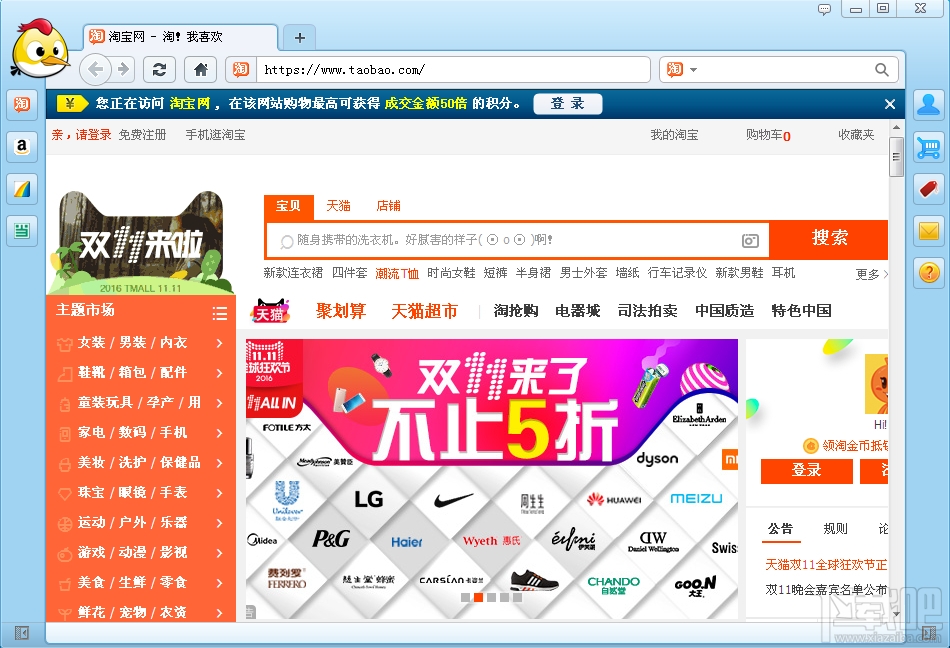
Task: Open the red tag icon in right sidebar
Action: tap(928, 189)
